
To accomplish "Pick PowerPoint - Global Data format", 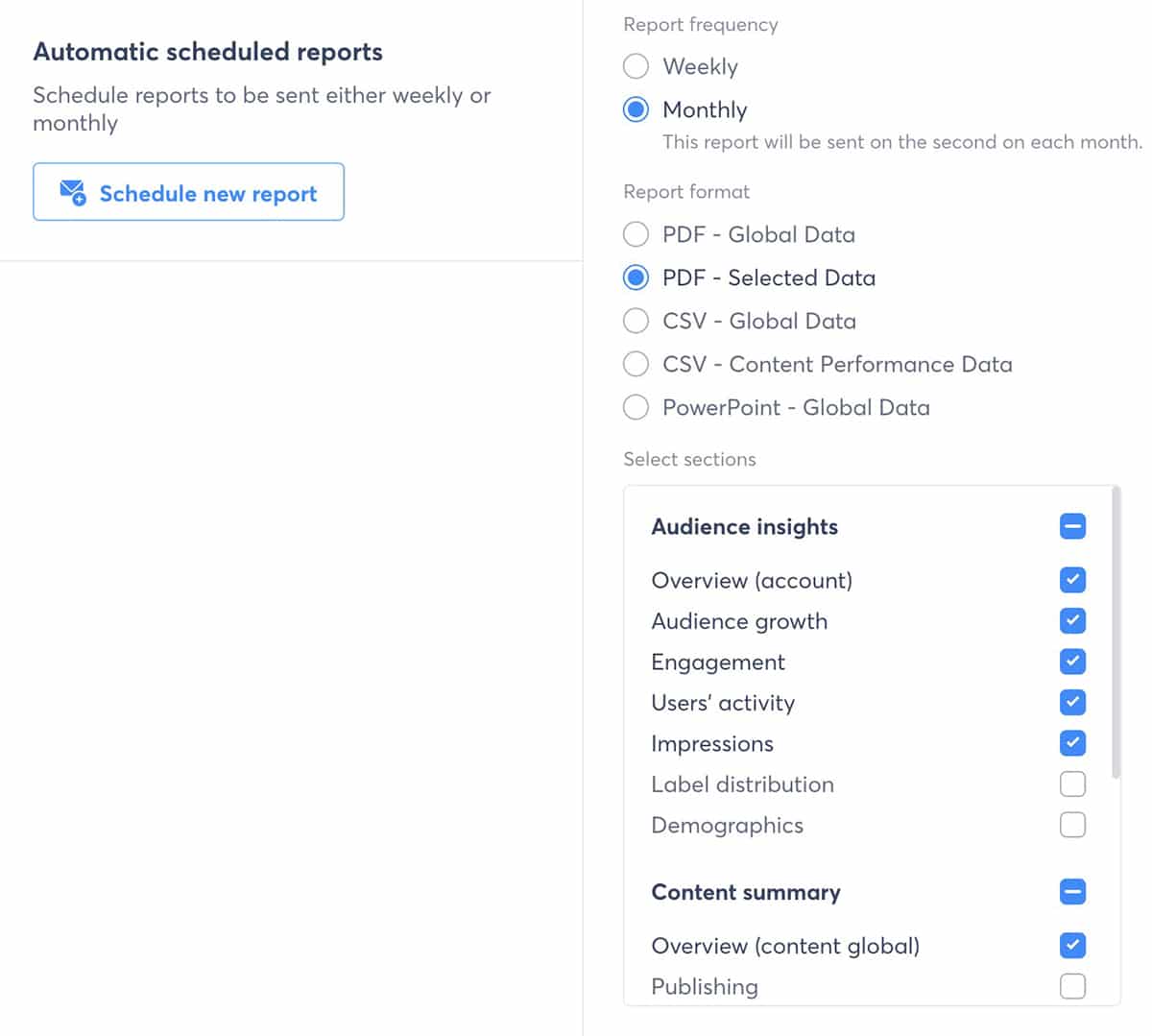I will pos(636,407).
